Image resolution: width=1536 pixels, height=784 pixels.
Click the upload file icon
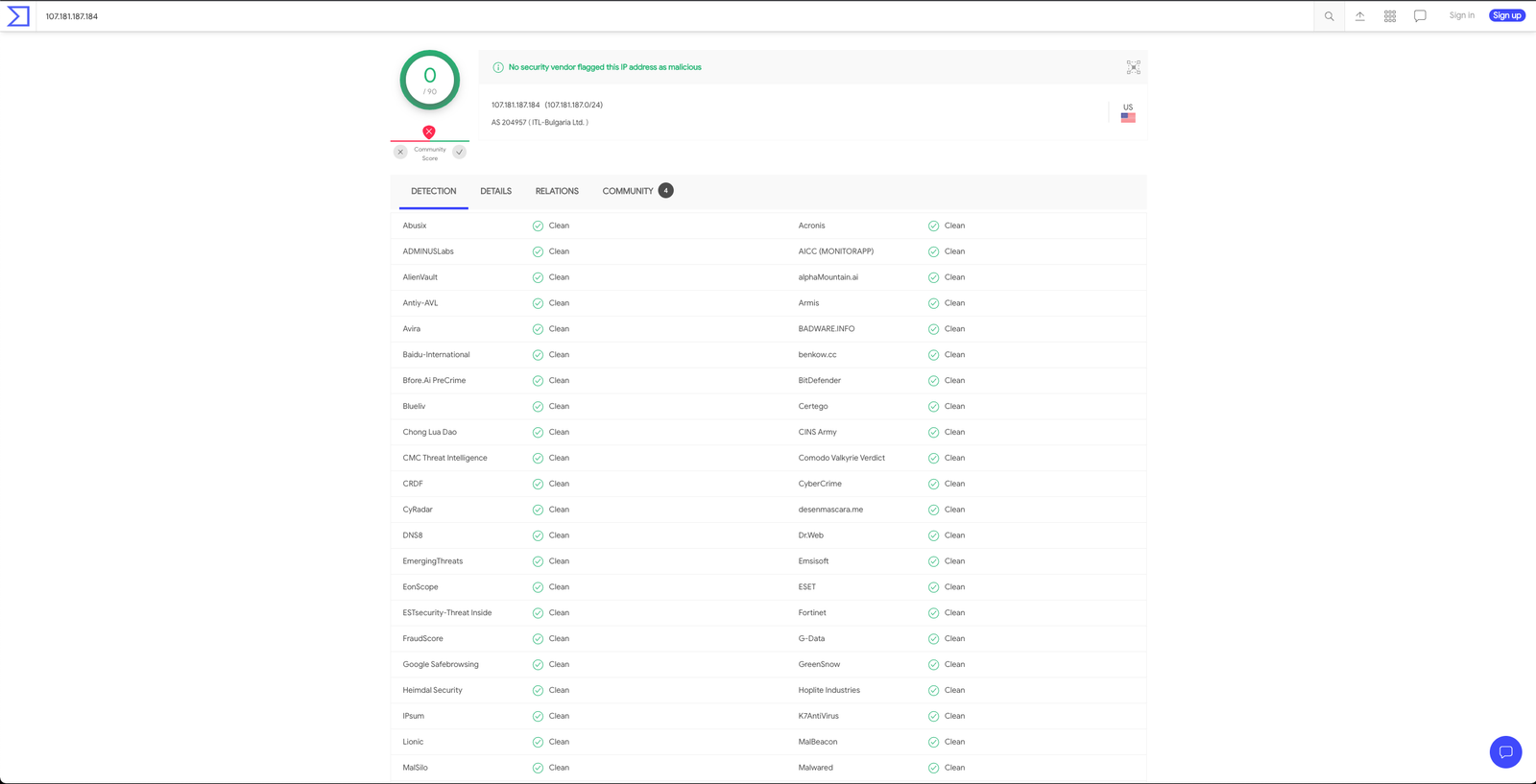pos(1359,16)
